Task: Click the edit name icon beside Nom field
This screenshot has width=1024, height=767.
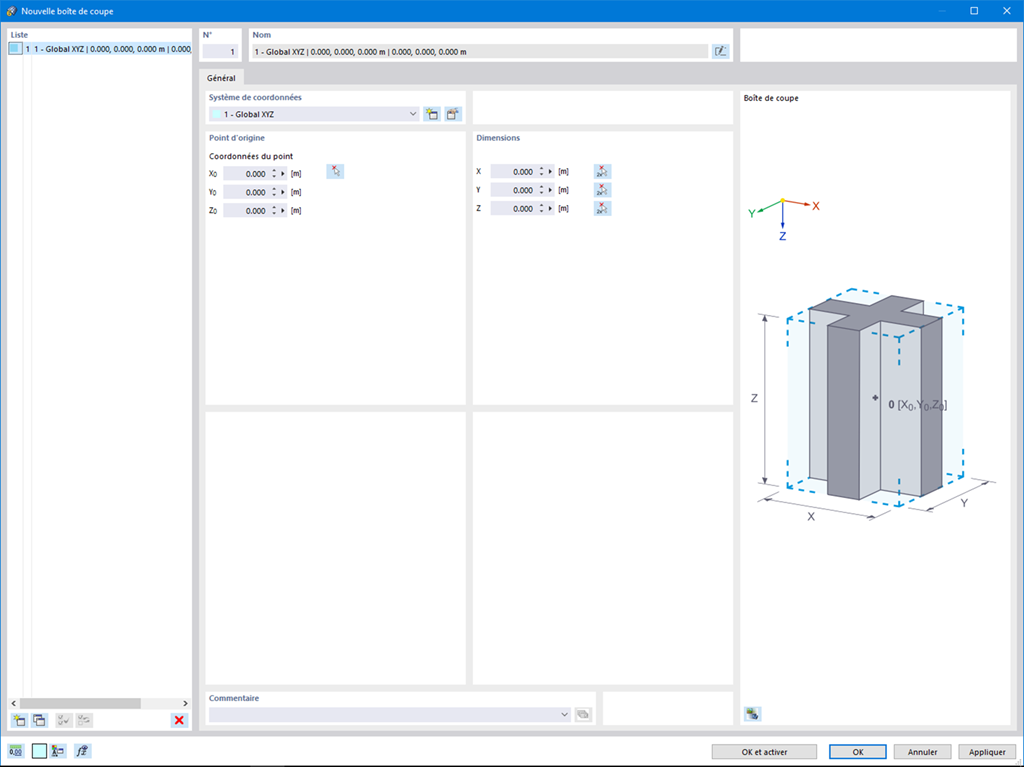Action: 720,51
